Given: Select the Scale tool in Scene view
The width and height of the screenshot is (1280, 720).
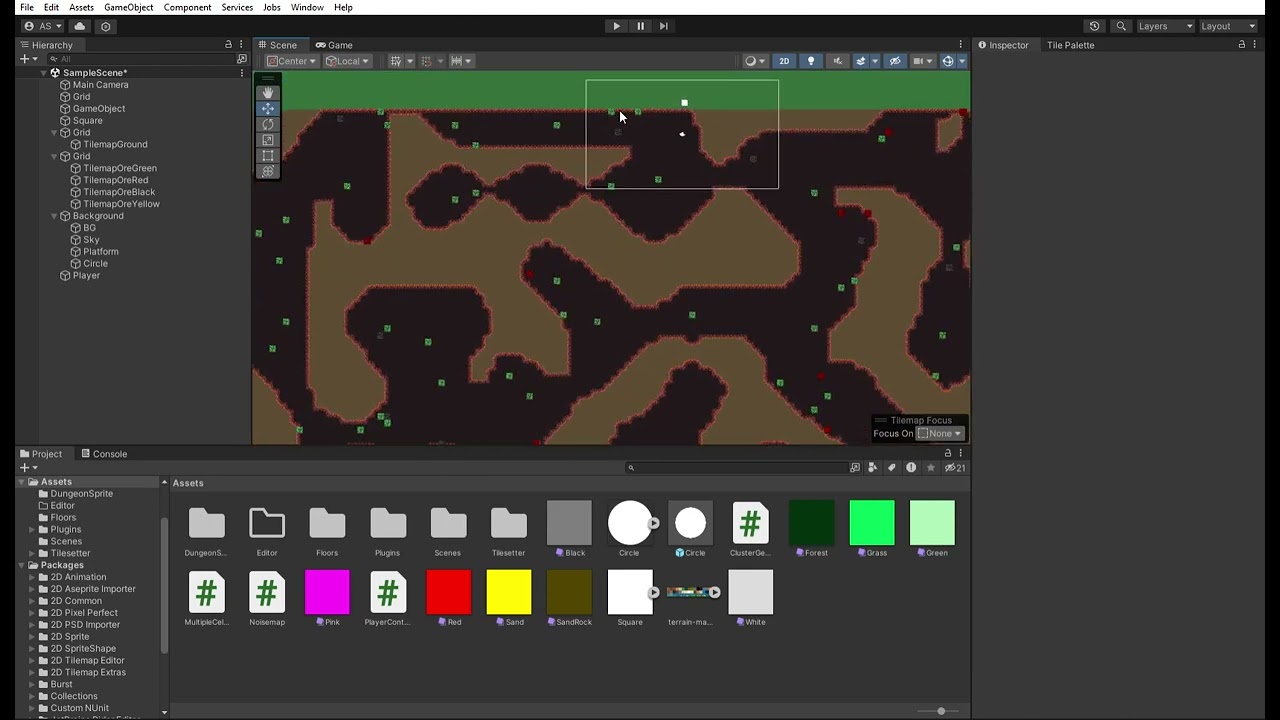Looking at the screenshot, I should [267, 140].
